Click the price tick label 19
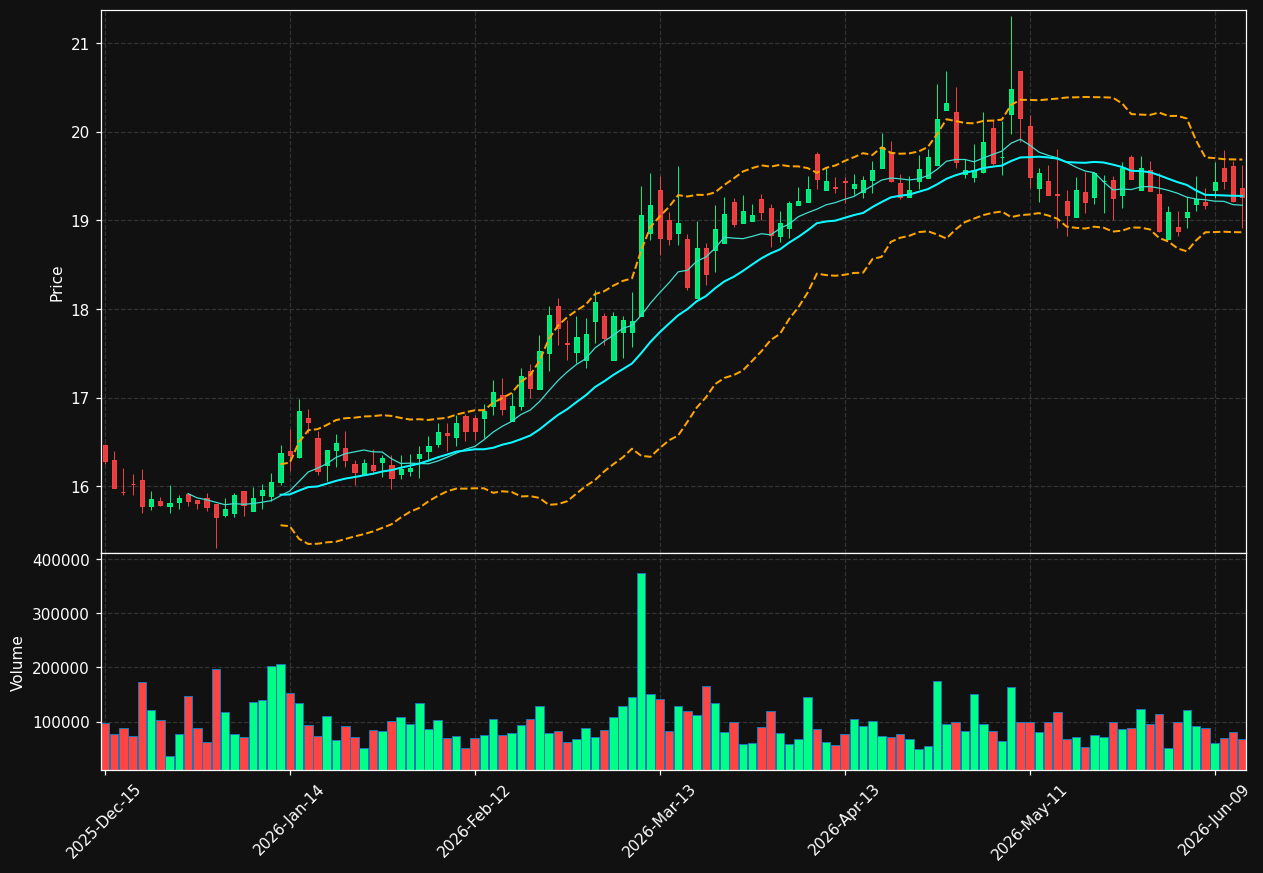 click(80, 221)
